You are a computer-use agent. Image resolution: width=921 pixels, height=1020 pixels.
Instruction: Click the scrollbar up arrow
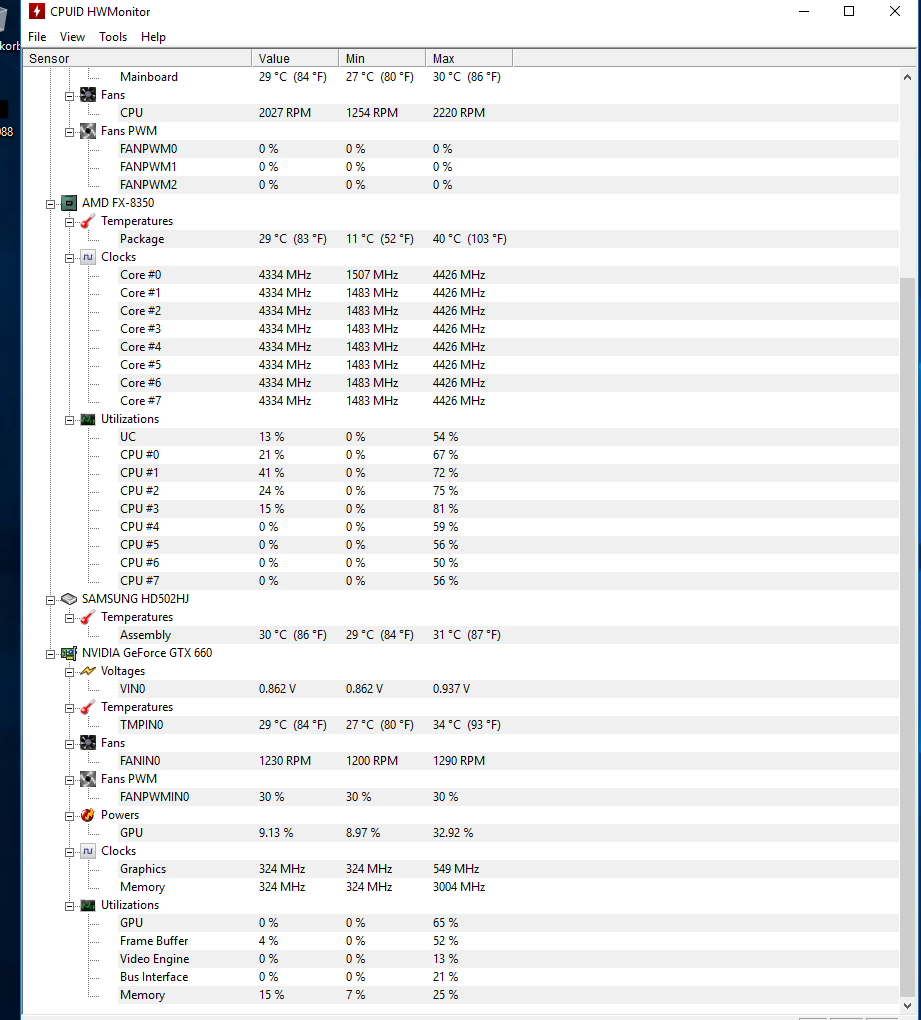coord(907,77)
